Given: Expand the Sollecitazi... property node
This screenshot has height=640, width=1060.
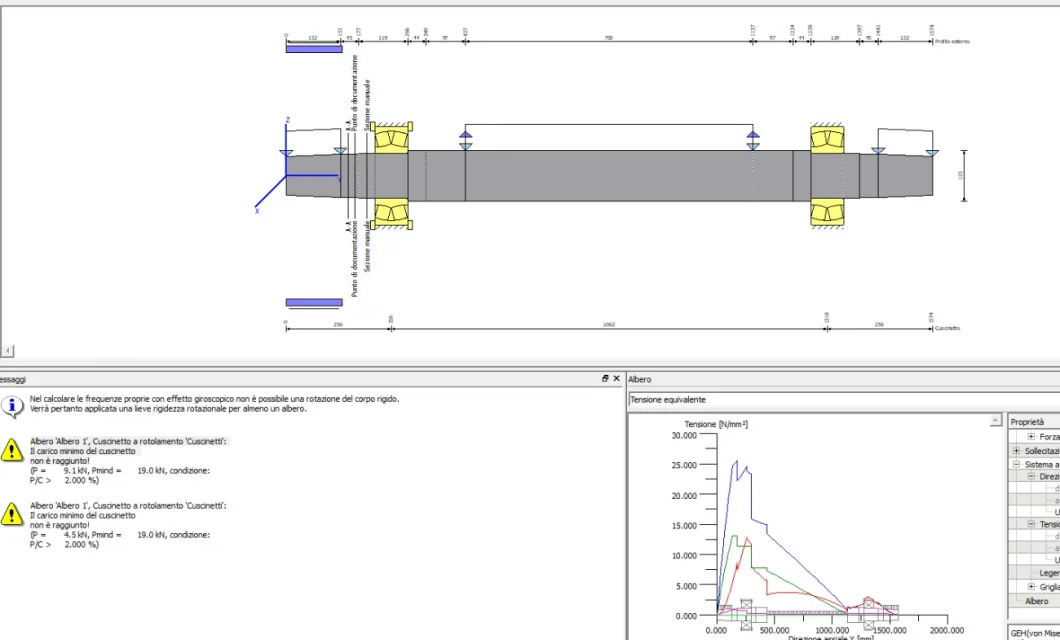Looking at the screenshot, I should point(1016,451).
